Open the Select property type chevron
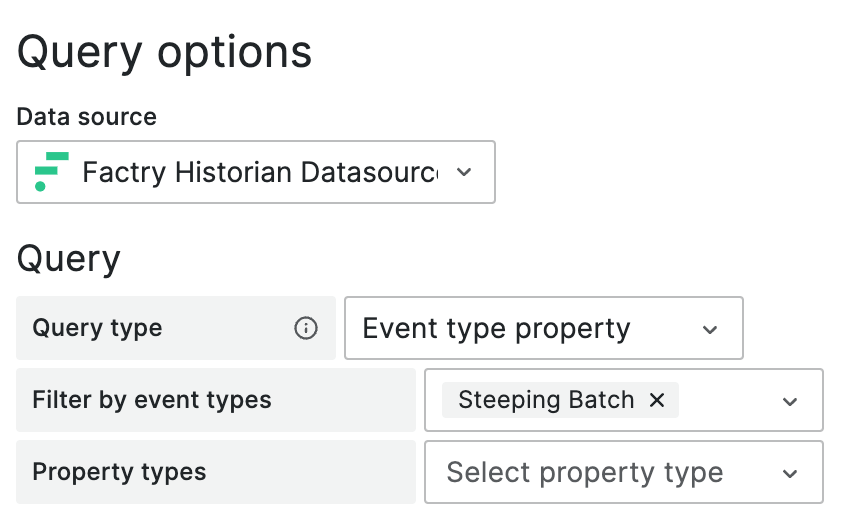858x528 pixels. (790, 474)
